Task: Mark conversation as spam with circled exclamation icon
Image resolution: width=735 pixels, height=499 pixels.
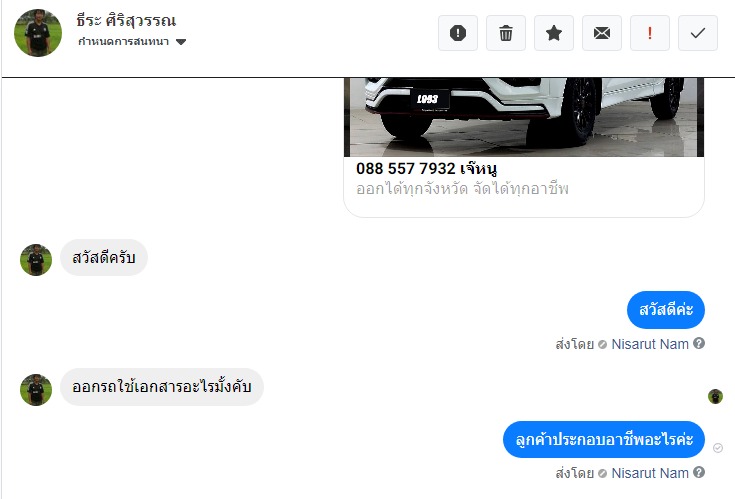Action: pyautogui.click(x=458, y=33)
